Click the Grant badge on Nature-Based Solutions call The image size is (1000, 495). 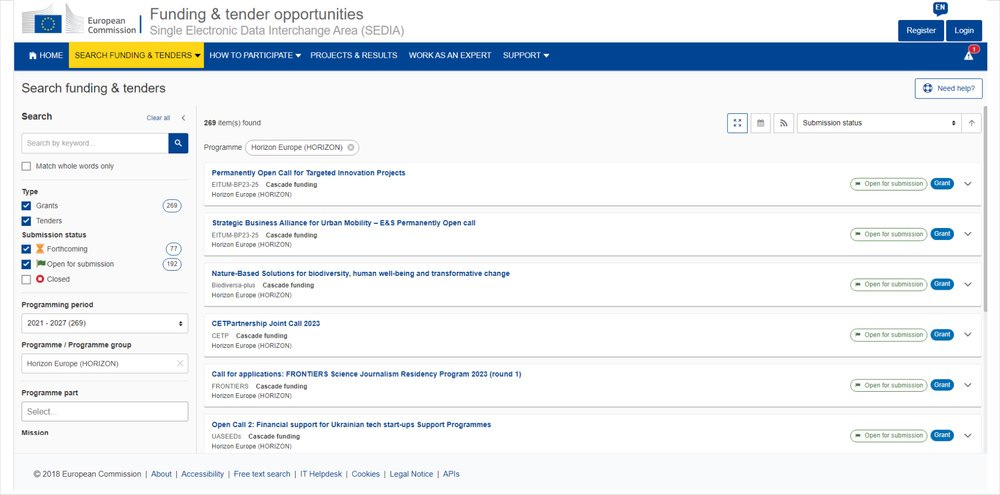click(x=942, y=284)
